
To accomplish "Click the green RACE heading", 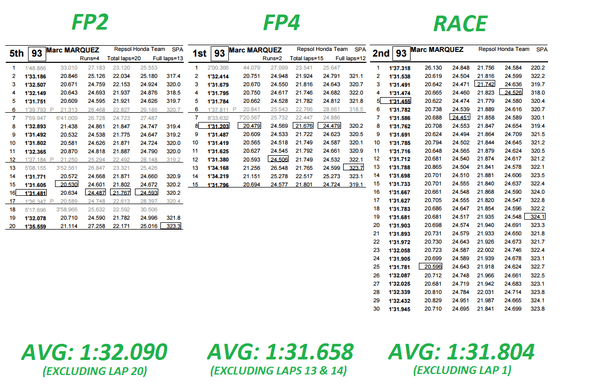I will point(460,24).
